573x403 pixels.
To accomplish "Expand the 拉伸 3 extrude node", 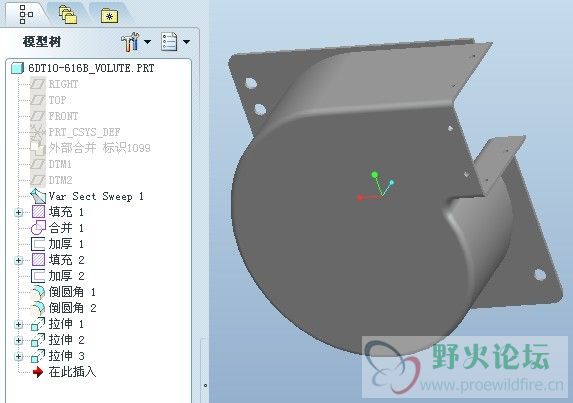I will [x=18, y=356].
